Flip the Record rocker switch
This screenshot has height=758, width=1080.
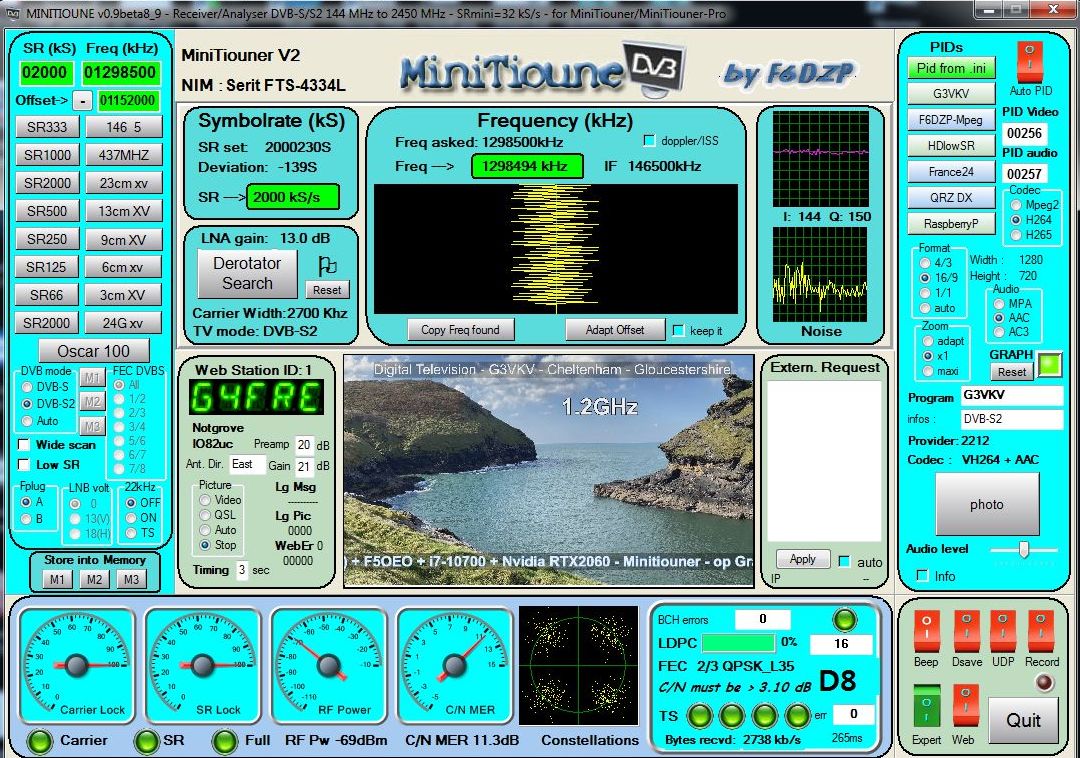tap(1041, 631)
